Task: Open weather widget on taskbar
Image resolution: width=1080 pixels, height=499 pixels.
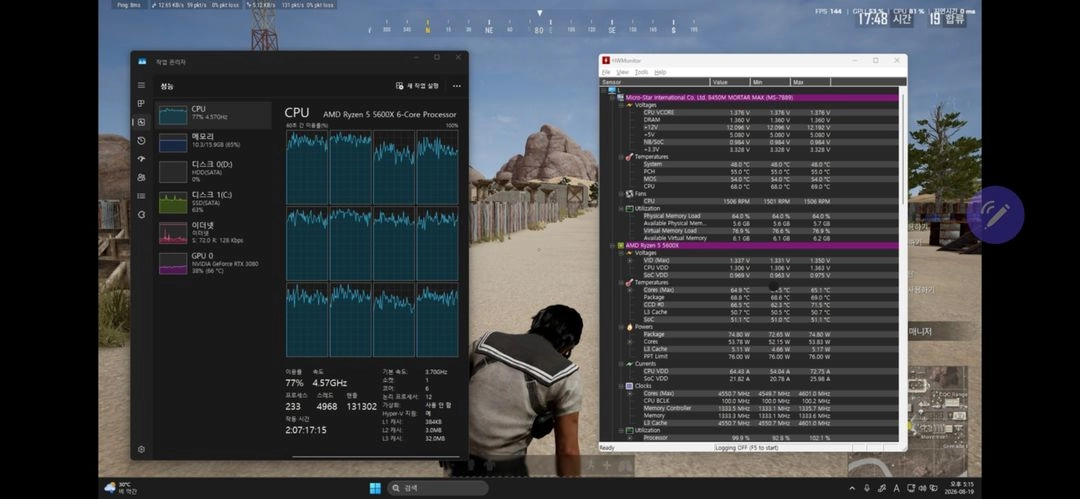Action: 120,488
